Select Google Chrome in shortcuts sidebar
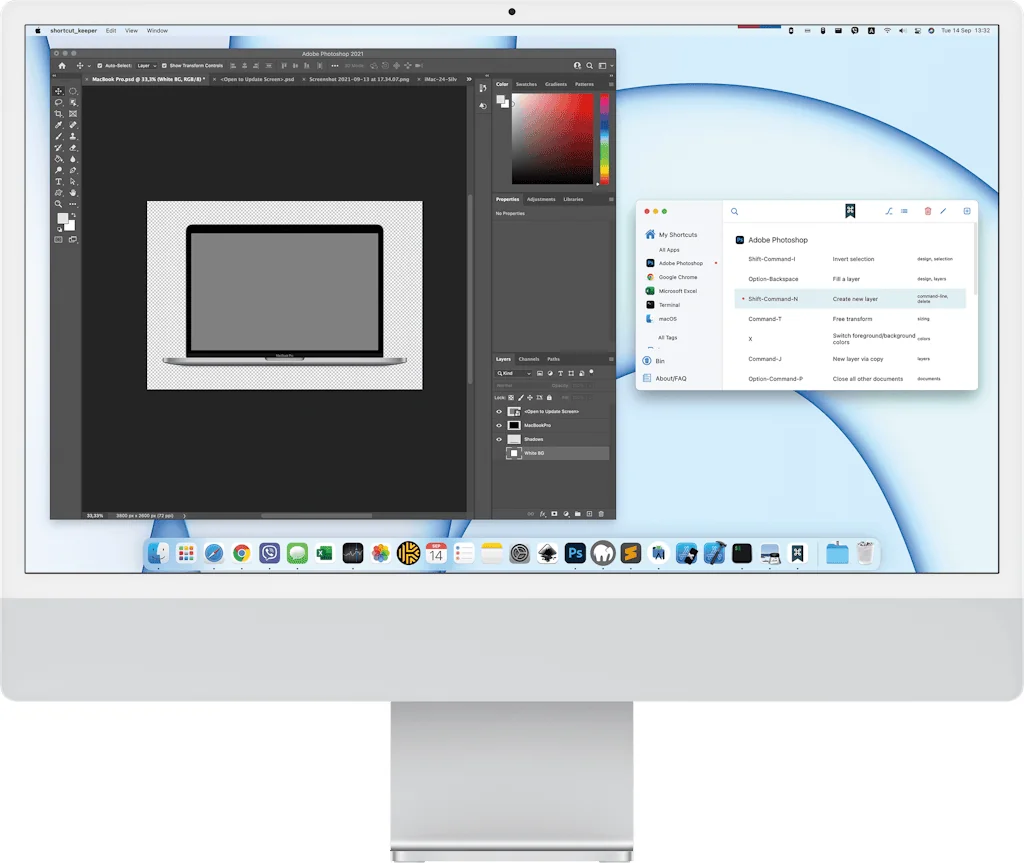This screenshot has width=1024, height=863. [x=677, y=277]
